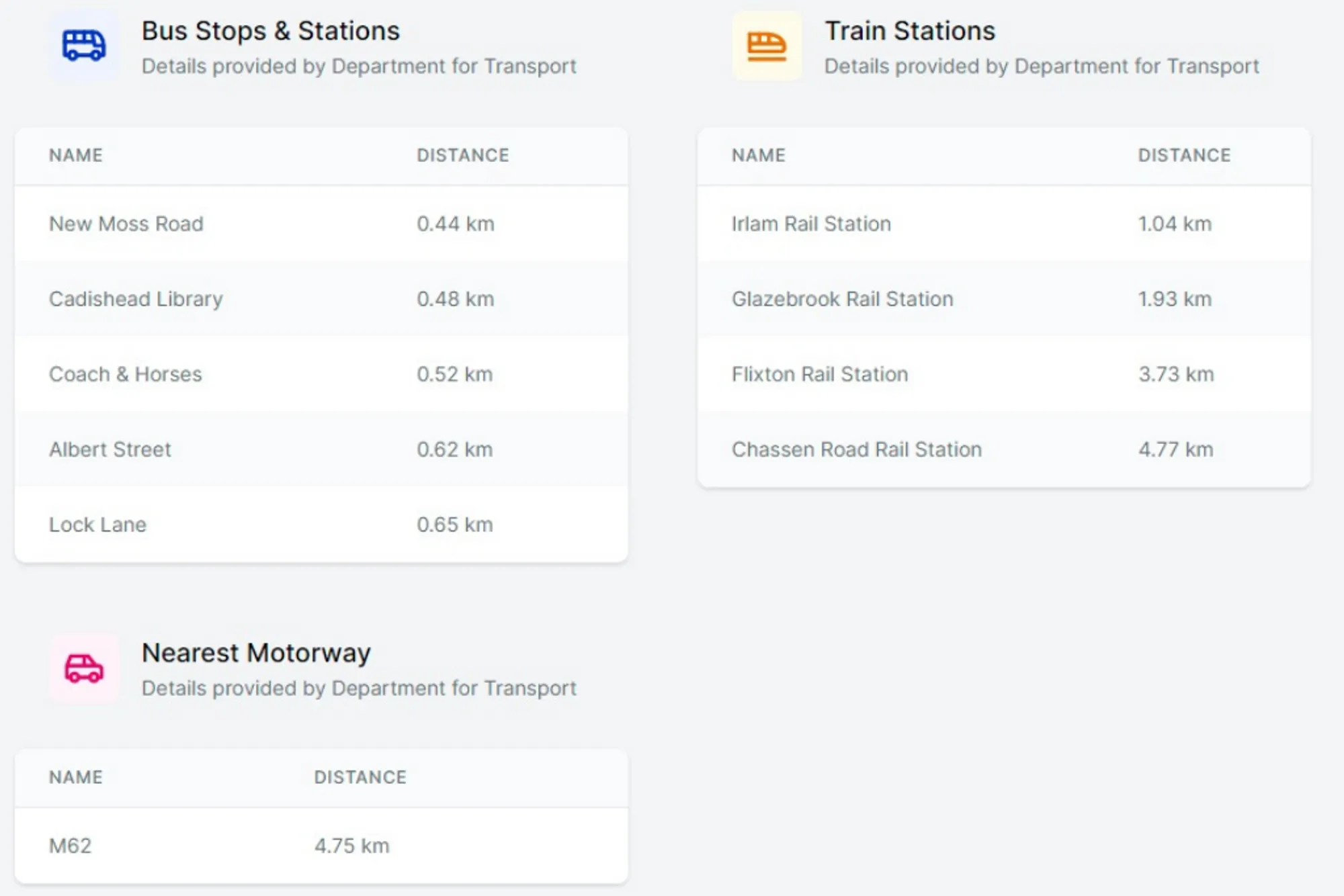Click the pink car motorway icon
This screenshot has width=1344, height=896.
point(84,668)
